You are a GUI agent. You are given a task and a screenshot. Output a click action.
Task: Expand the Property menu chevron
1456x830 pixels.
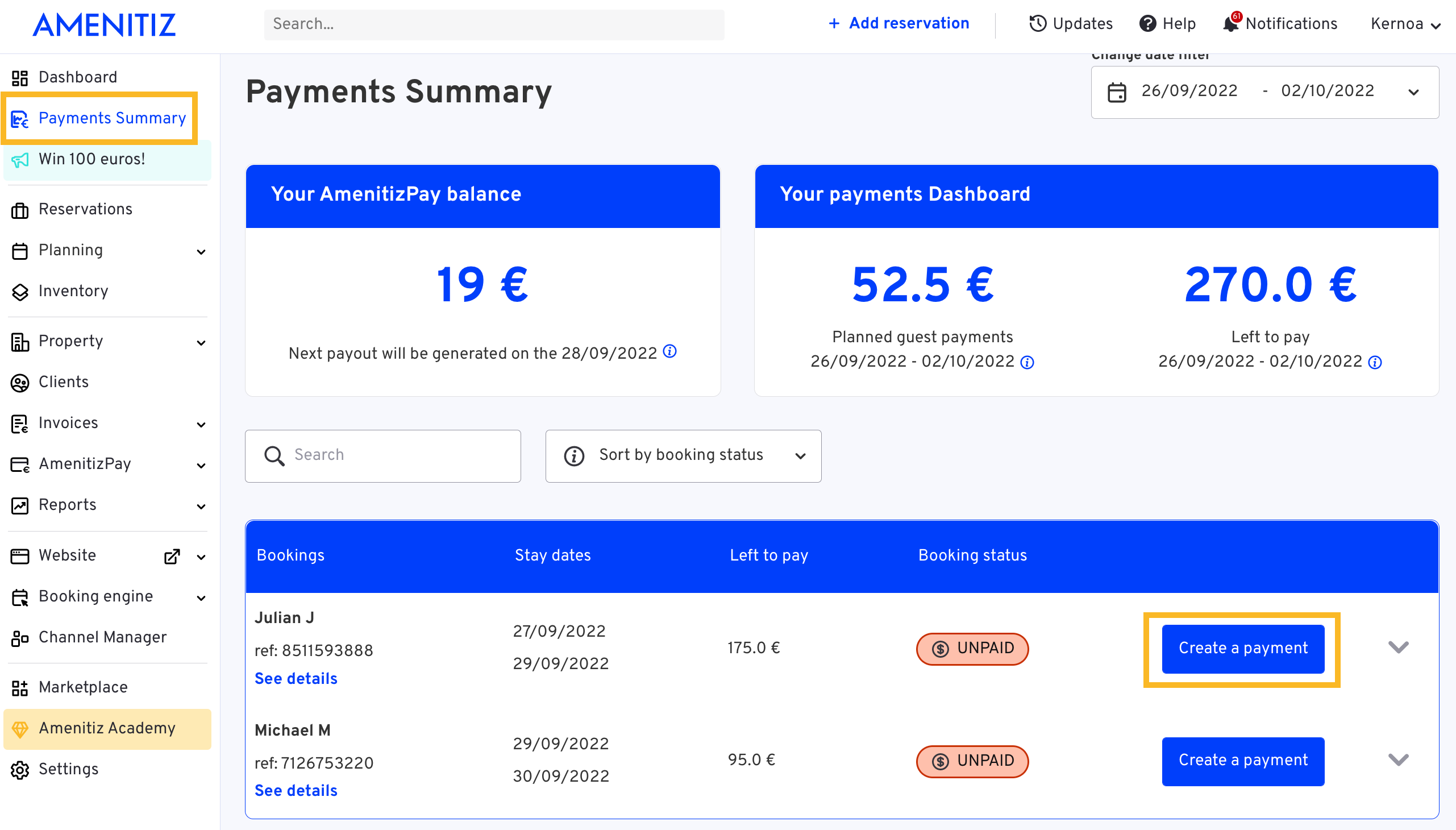tap(201, 343)
